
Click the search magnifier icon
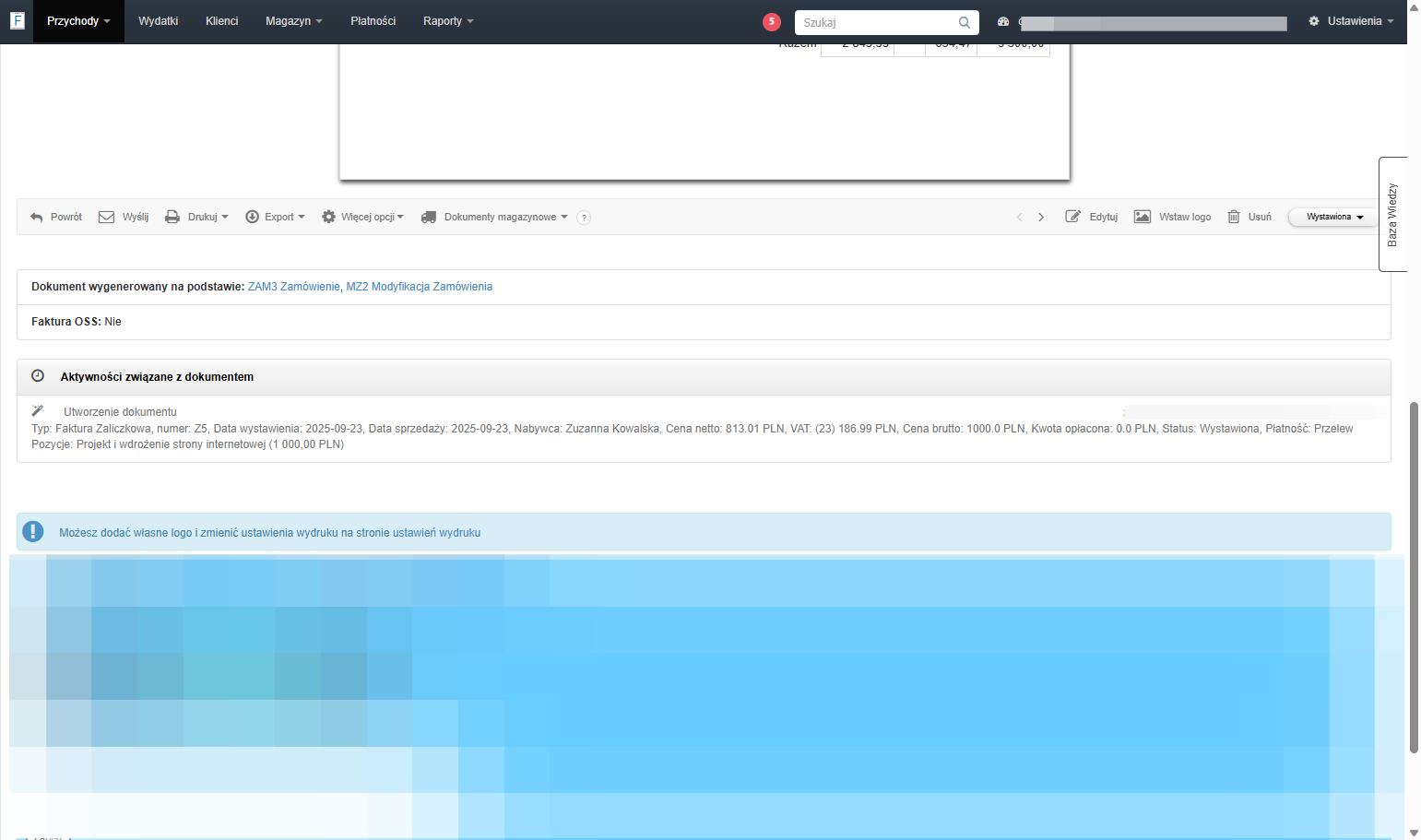pyautogui.click(x=965, y=22)
